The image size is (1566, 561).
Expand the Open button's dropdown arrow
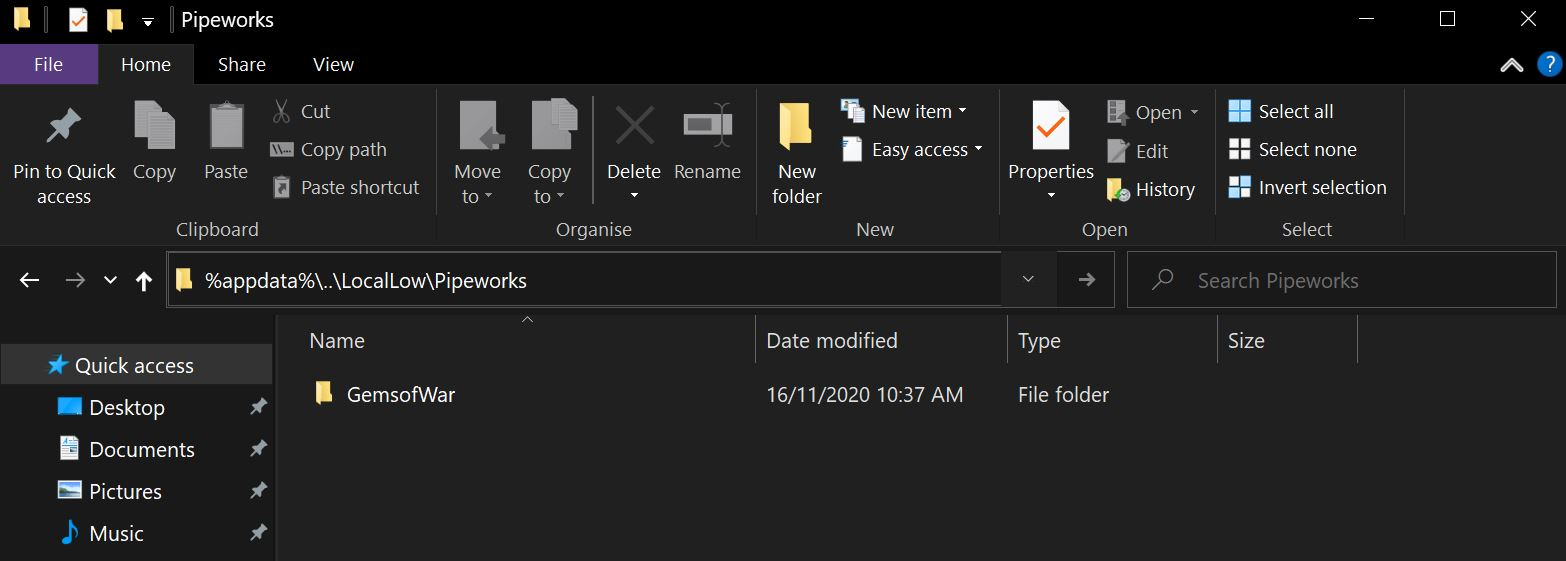click(x=1194, y=112)
